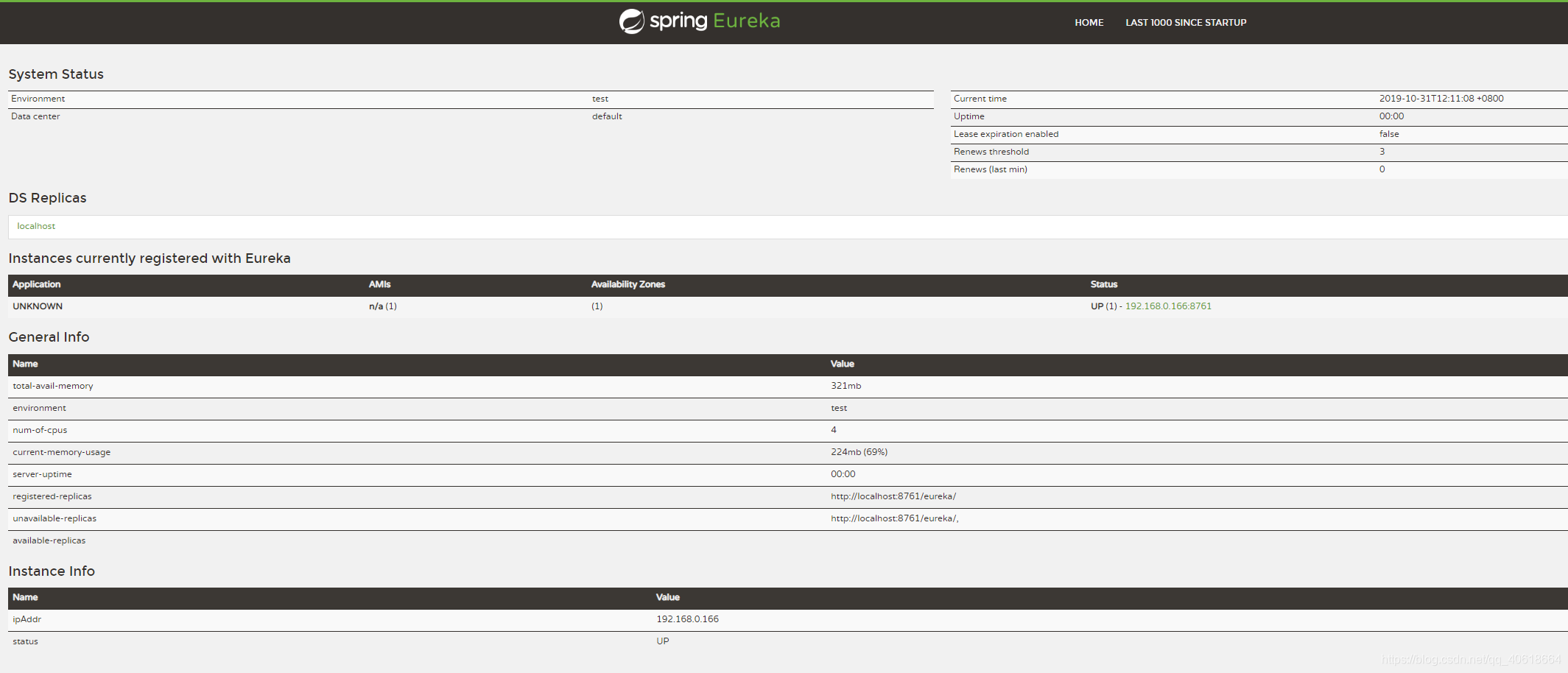The width and height of the screenshot is (1568, 673).
Task: Select the registered-replicas row name
Action: tap(52, 496)
